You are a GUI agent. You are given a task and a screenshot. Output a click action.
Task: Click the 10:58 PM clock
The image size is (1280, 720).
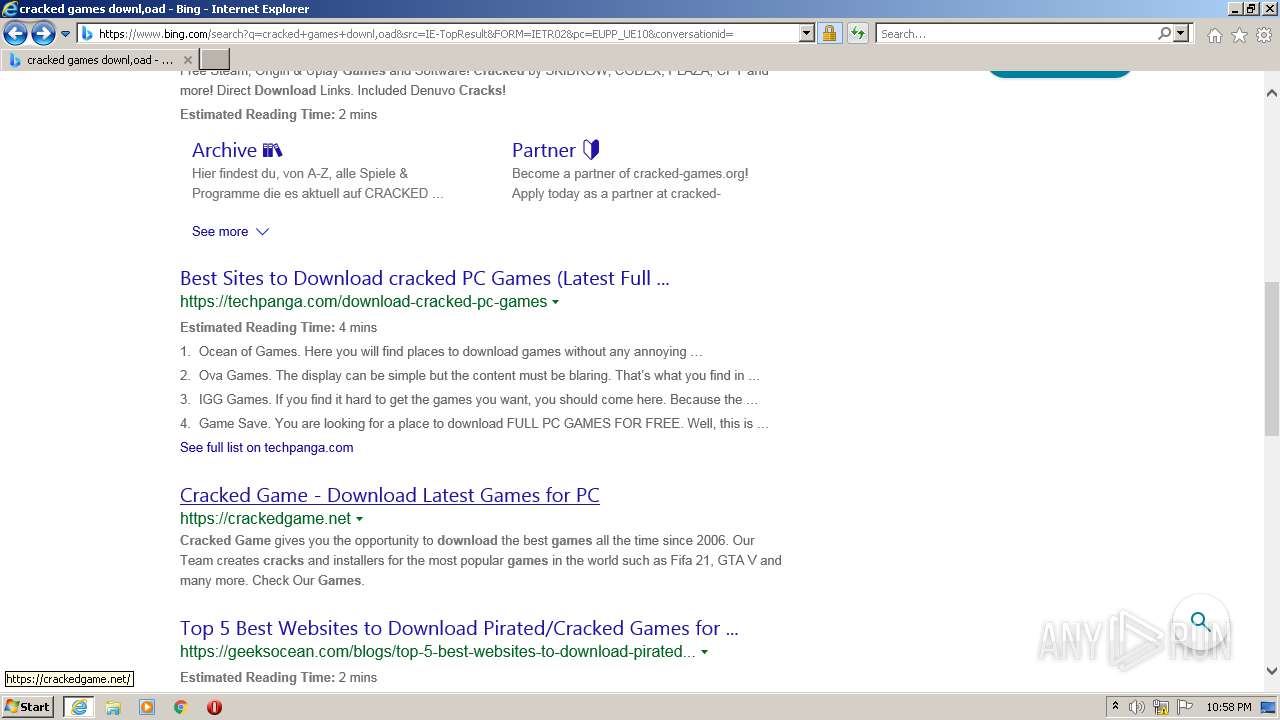point(1229,707)
